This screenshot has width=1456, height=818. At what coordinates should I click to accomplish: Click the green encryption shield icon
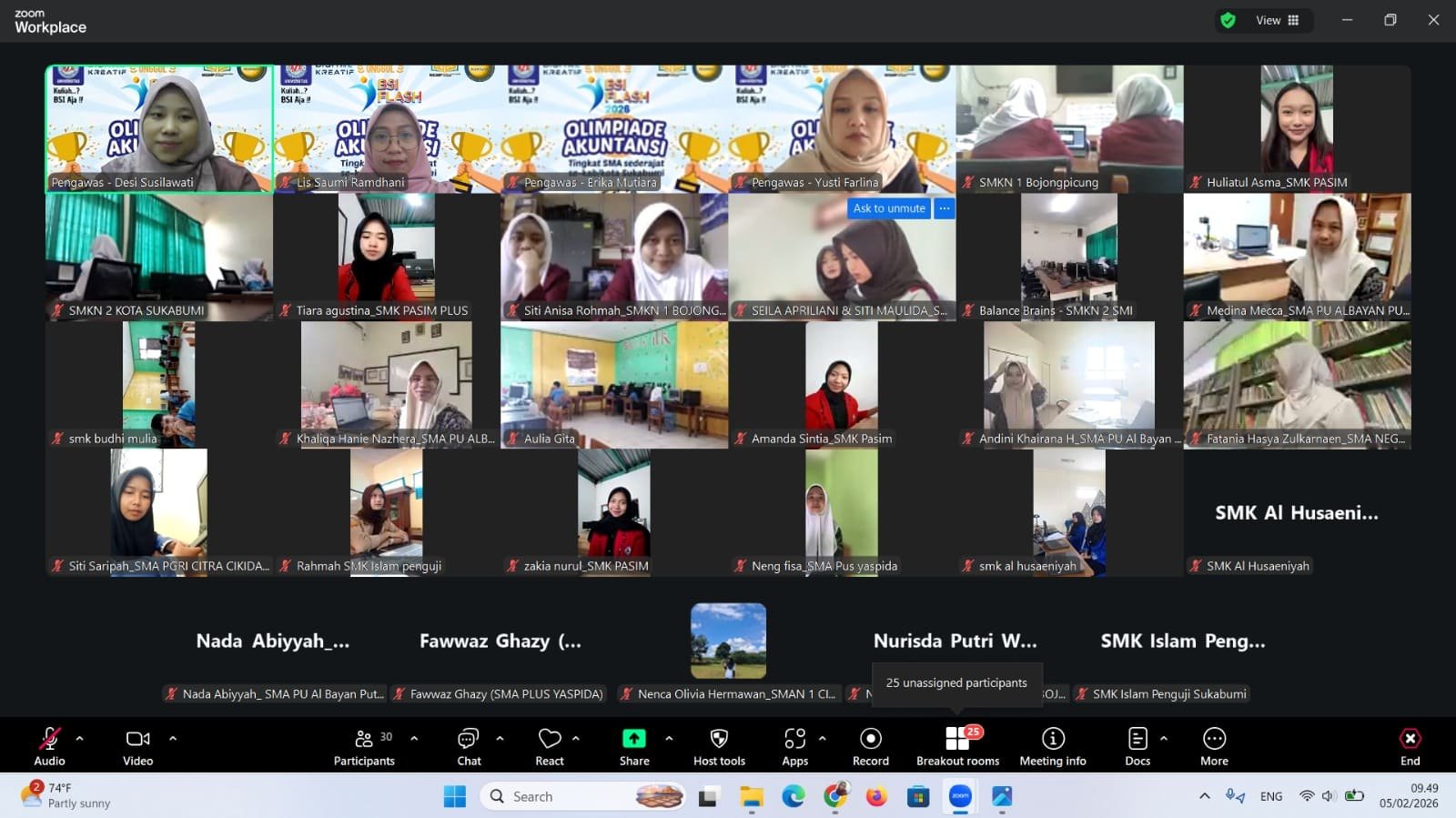pos(1228,20)
